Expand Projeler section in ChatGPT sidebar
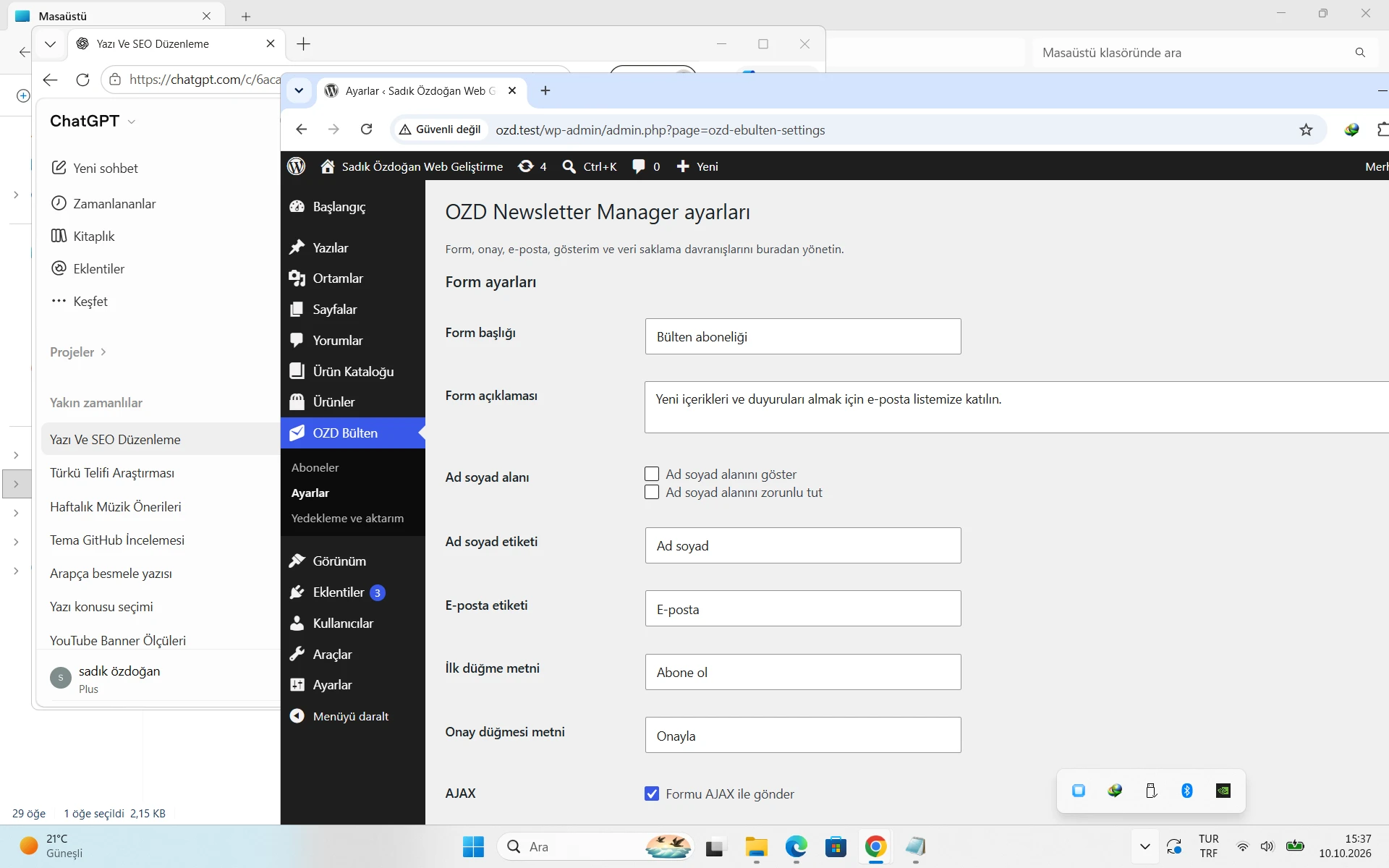This screenshot has width=1389, height=868. click(78, 352)
